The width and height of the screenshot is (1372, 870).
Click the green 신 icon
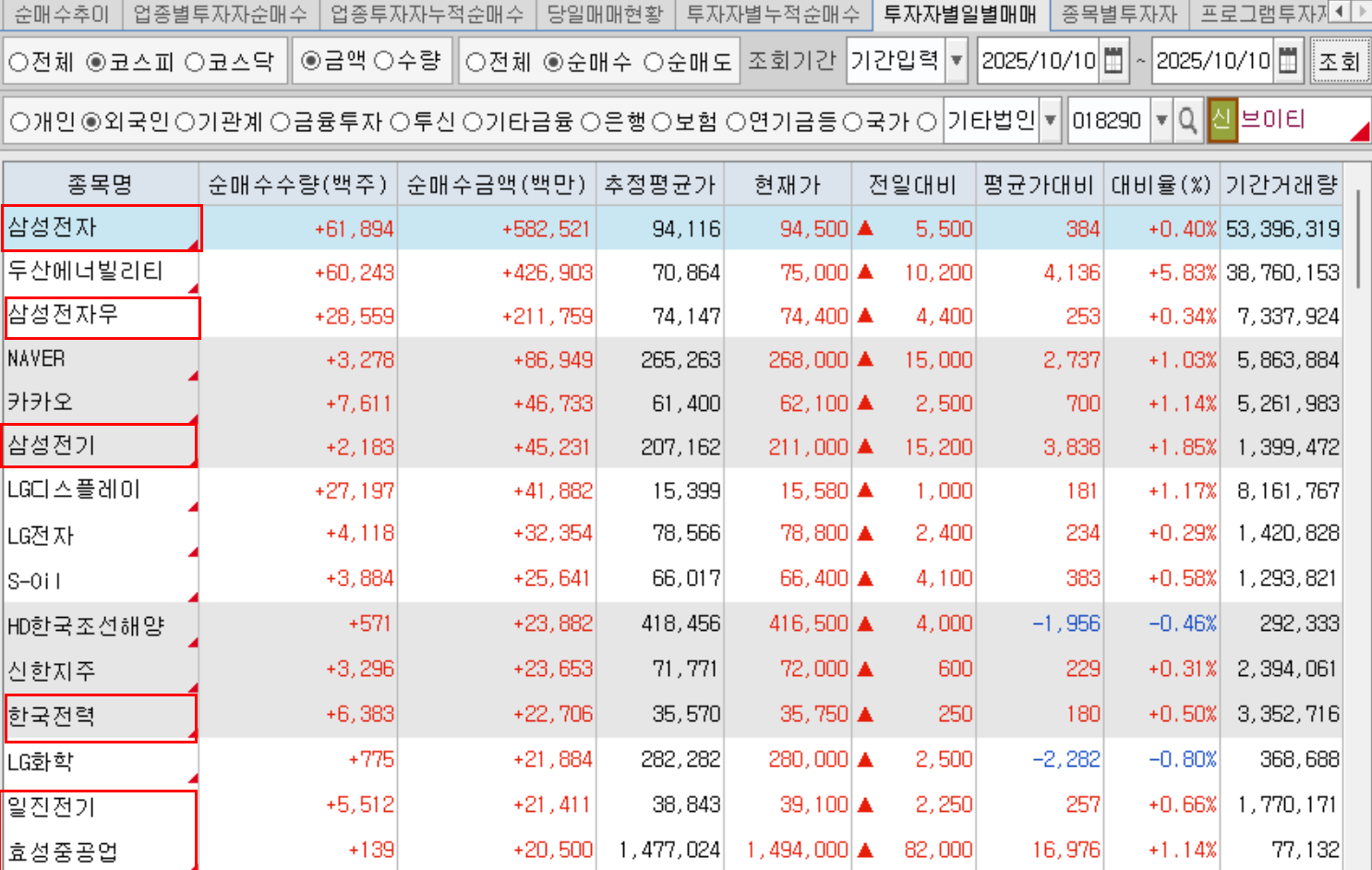tap(1222, 120)
